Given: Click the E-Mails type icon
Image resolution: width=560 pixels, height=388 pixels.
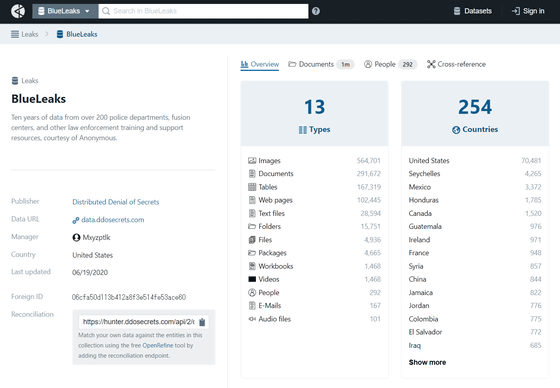Looking at the screenshot, I should click(x=252, y=306).
